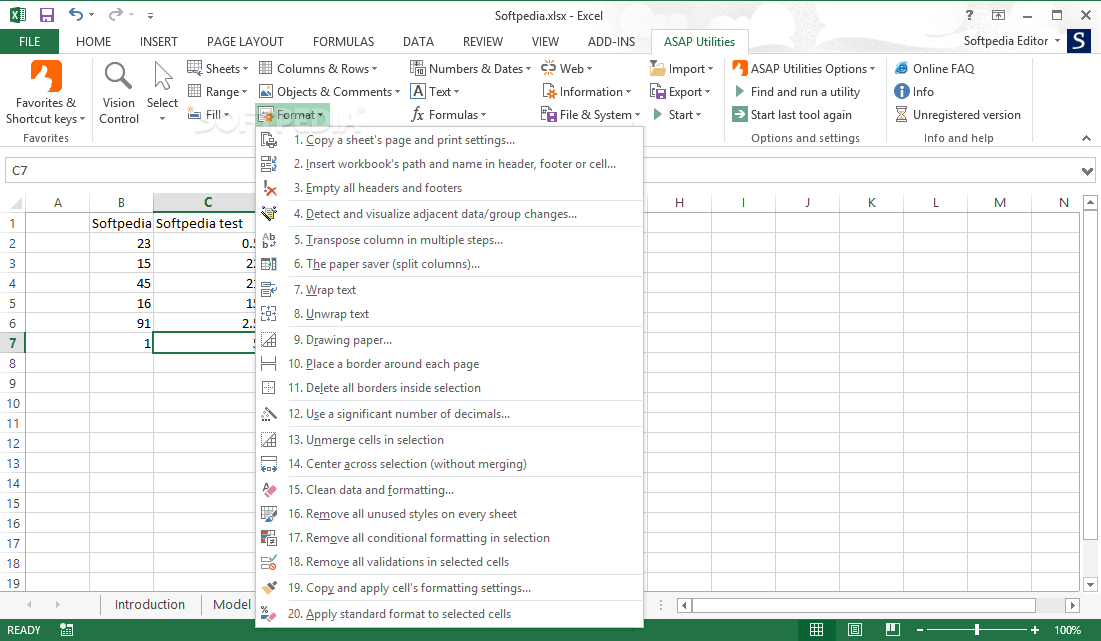Click the Ribbon Display Options icon
Image resolution: width=1101 pixels, height=641 pixels.
(x=998, y=15)
